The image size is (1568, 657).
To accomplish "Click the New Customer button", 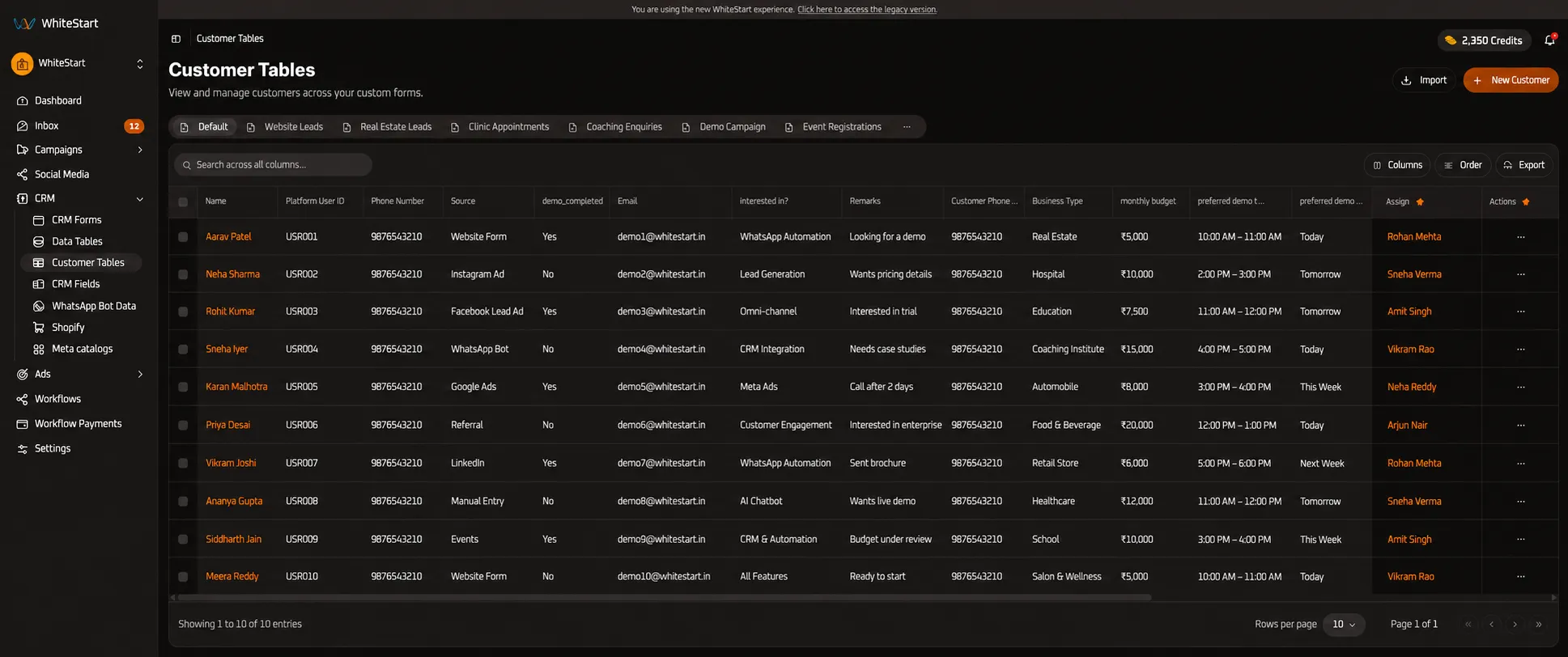I will [x=1511, y=80].
